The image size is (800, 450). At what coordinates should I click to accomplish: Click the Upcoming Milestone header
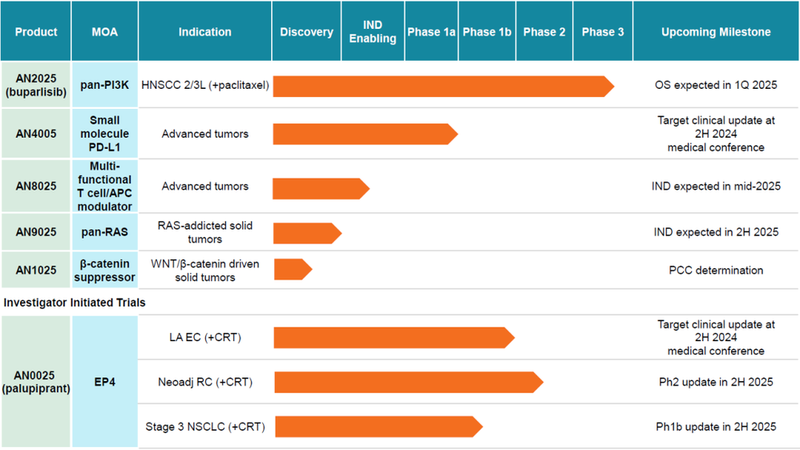coord(716,32)
